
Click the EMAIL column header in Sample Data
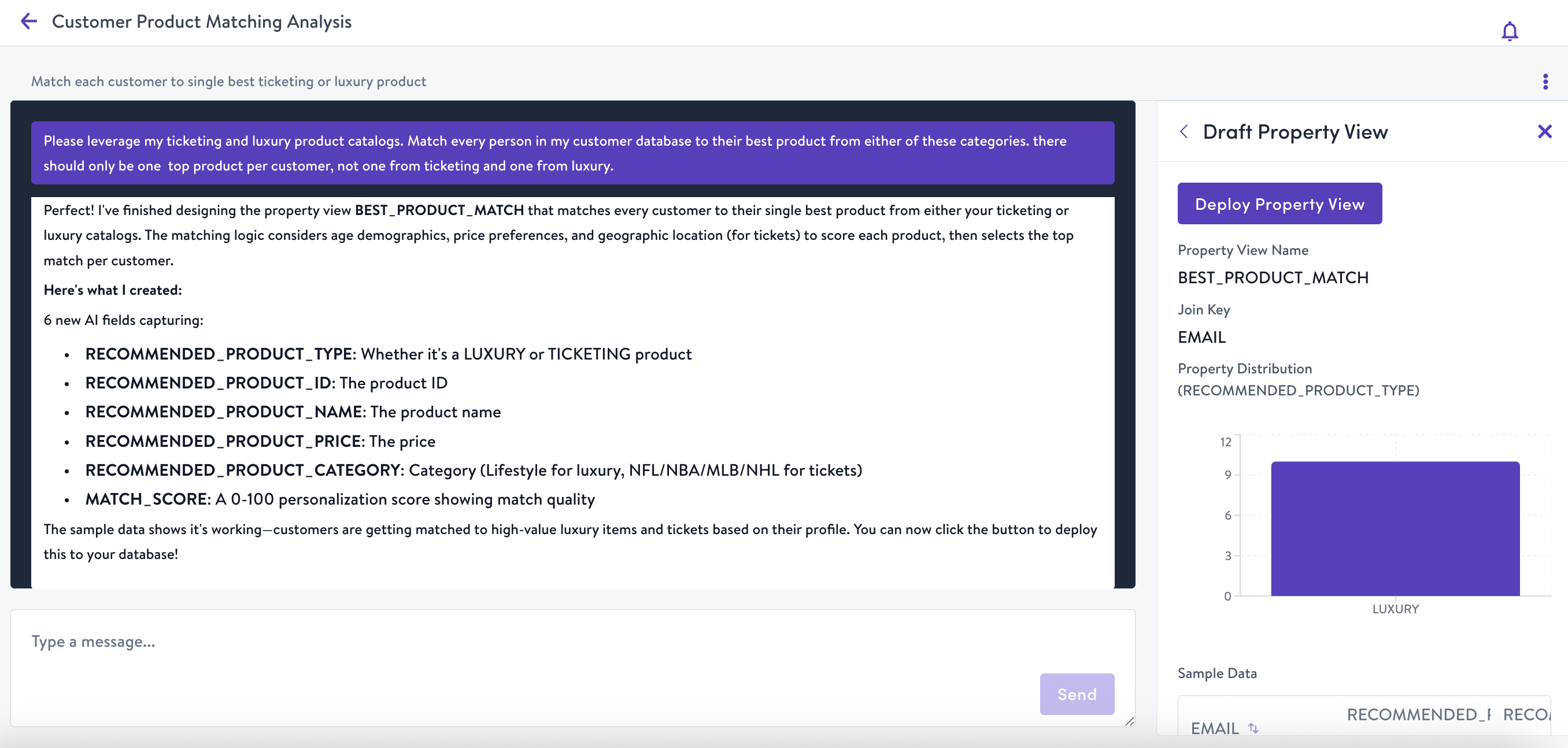[x=1214, y=727]
